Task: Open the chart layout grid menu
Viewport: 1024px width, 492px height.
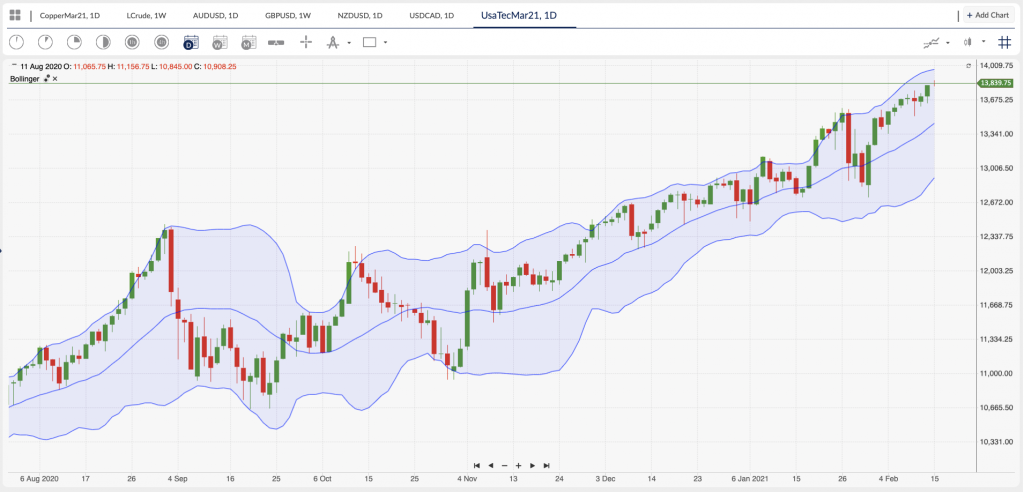Action: [15, 15]
